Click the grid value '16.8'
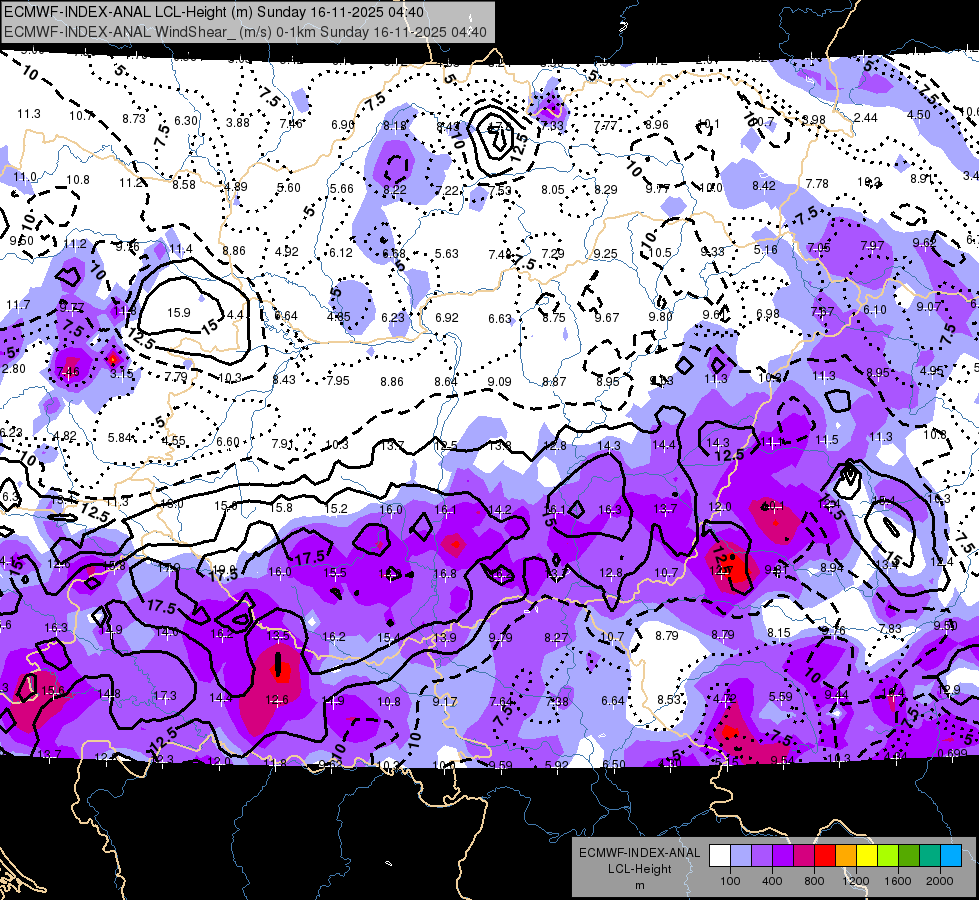 click(445, 573)
